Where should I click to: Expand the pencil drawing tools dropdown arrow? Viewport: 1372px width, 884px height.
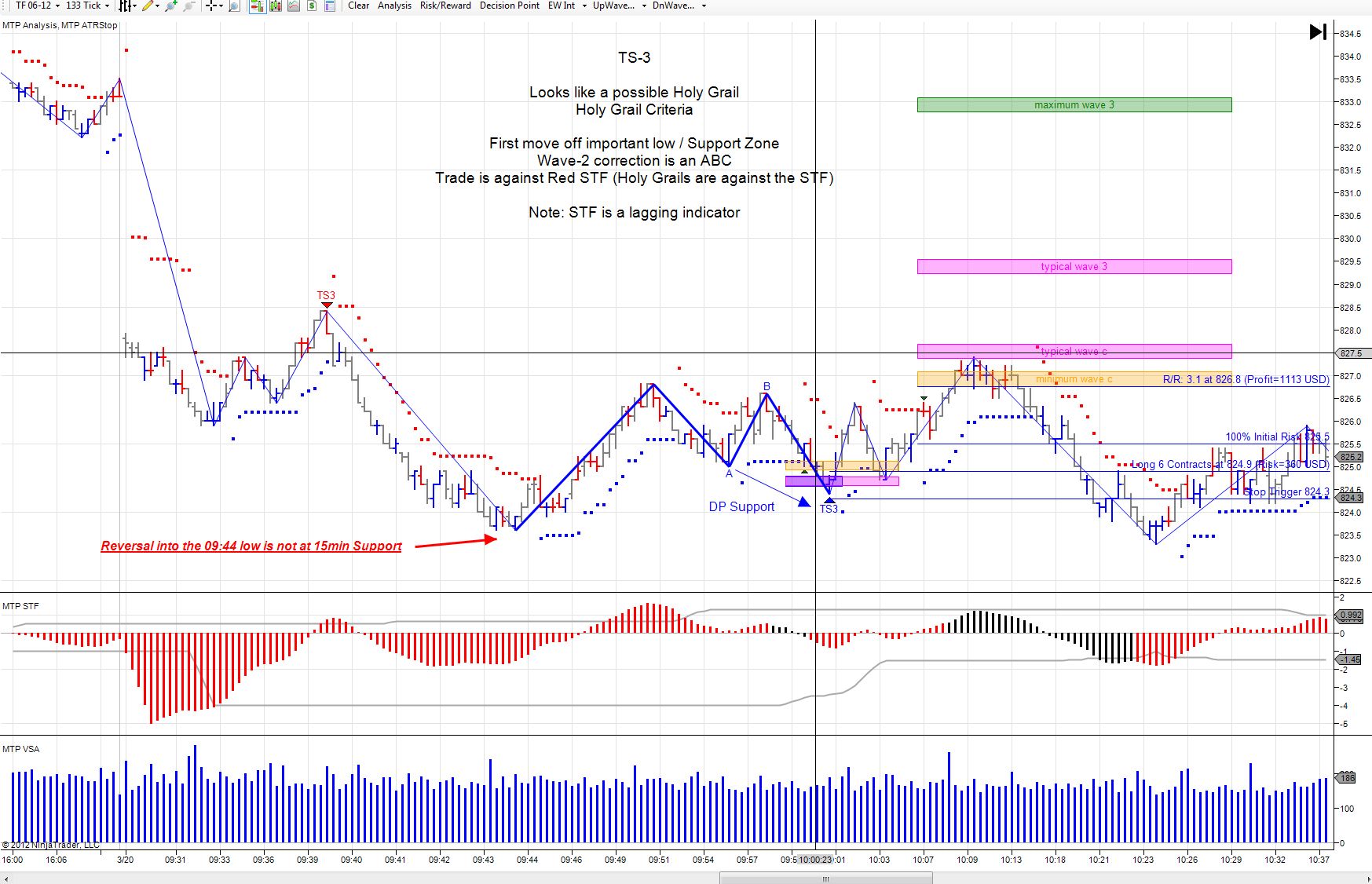(157, 5)
